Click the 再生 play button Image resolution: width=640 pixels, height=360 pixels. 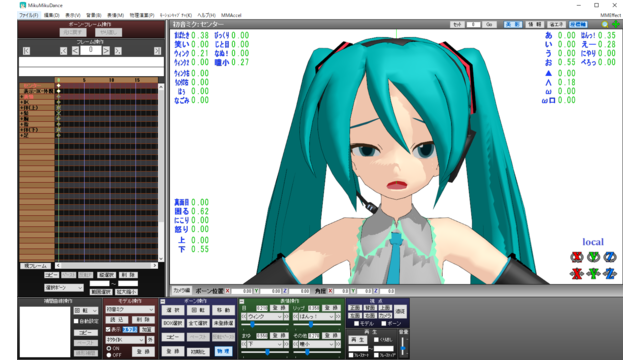pos(358,340)
